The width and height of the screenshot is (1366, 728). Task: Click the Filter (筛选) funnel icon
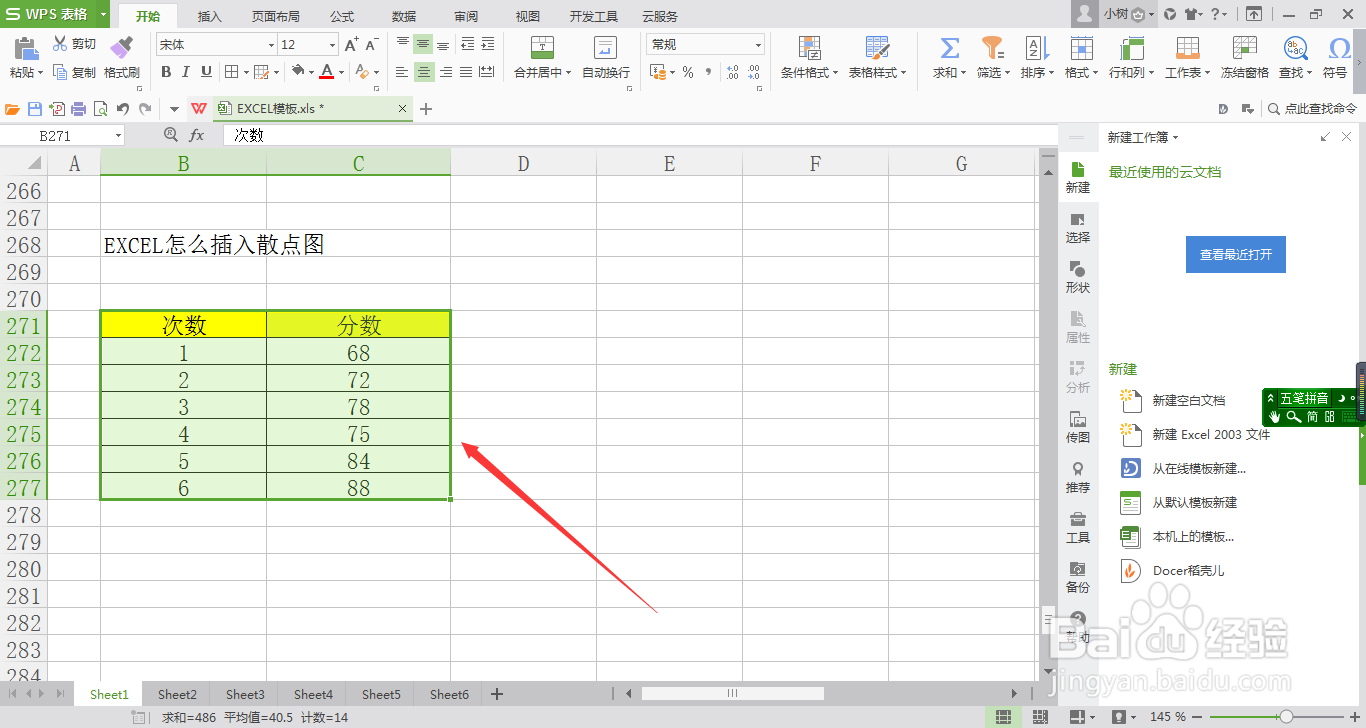click(992, 48)
